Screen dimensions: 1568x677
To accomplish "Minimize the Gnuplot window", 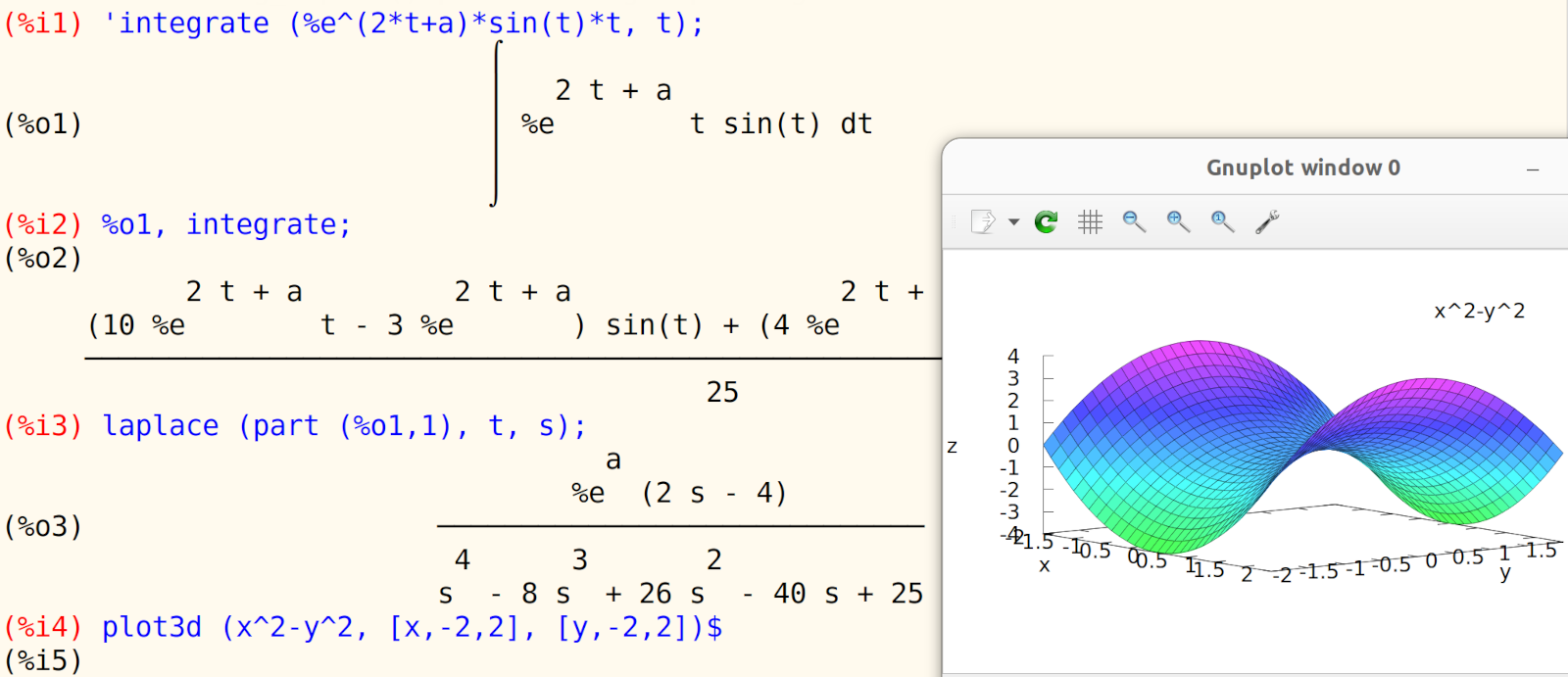I will [x=1533, y=169].
